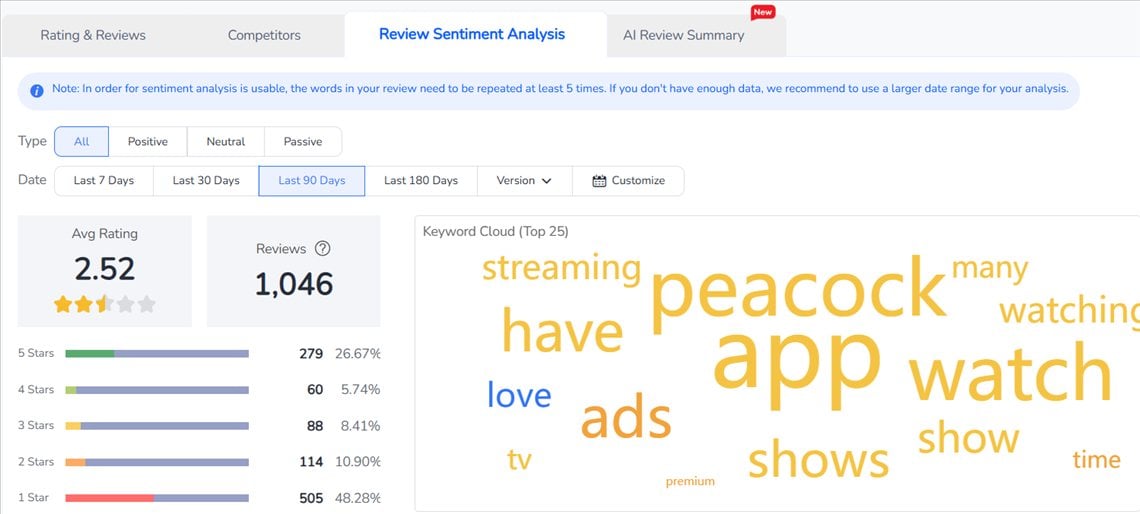Click the 3 Stars percentage 8.41%

coord(361,426)
